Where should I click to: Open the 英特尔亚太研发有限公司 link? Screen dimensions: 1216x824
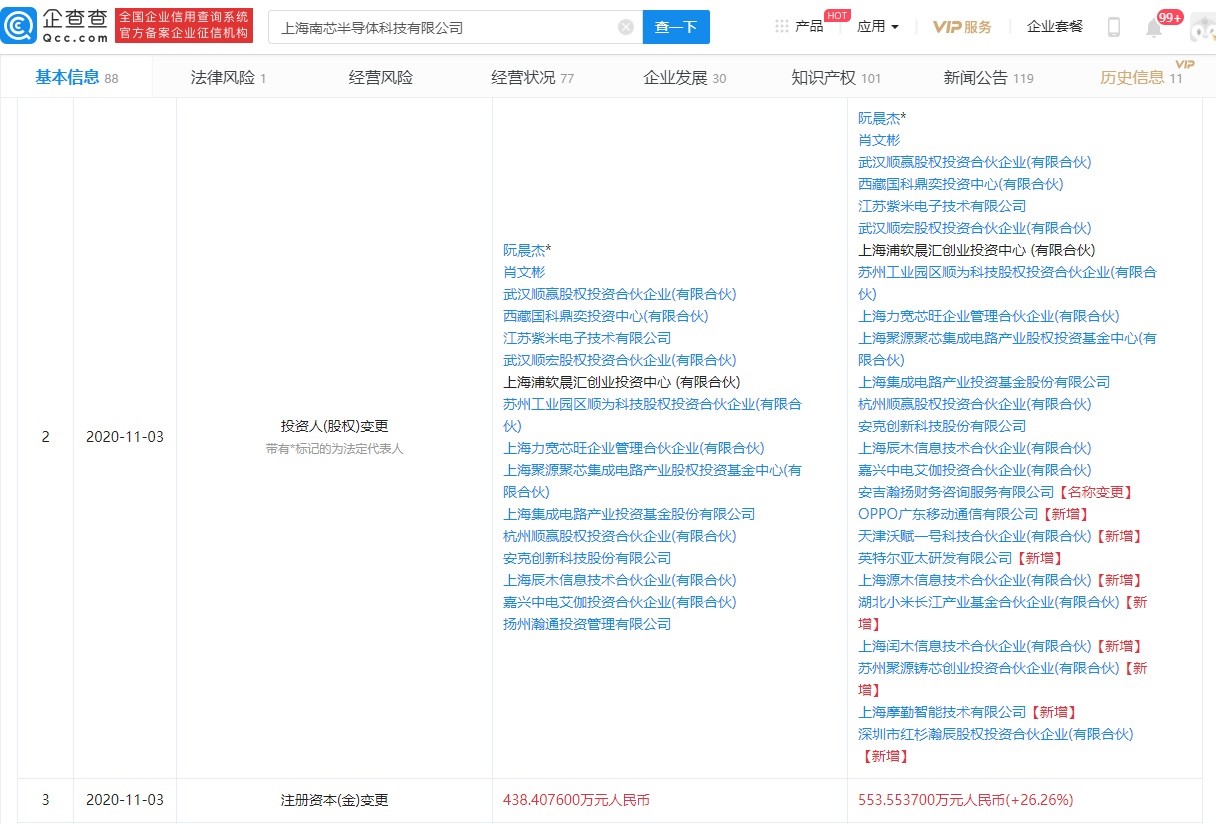click(x=935, y=558)
